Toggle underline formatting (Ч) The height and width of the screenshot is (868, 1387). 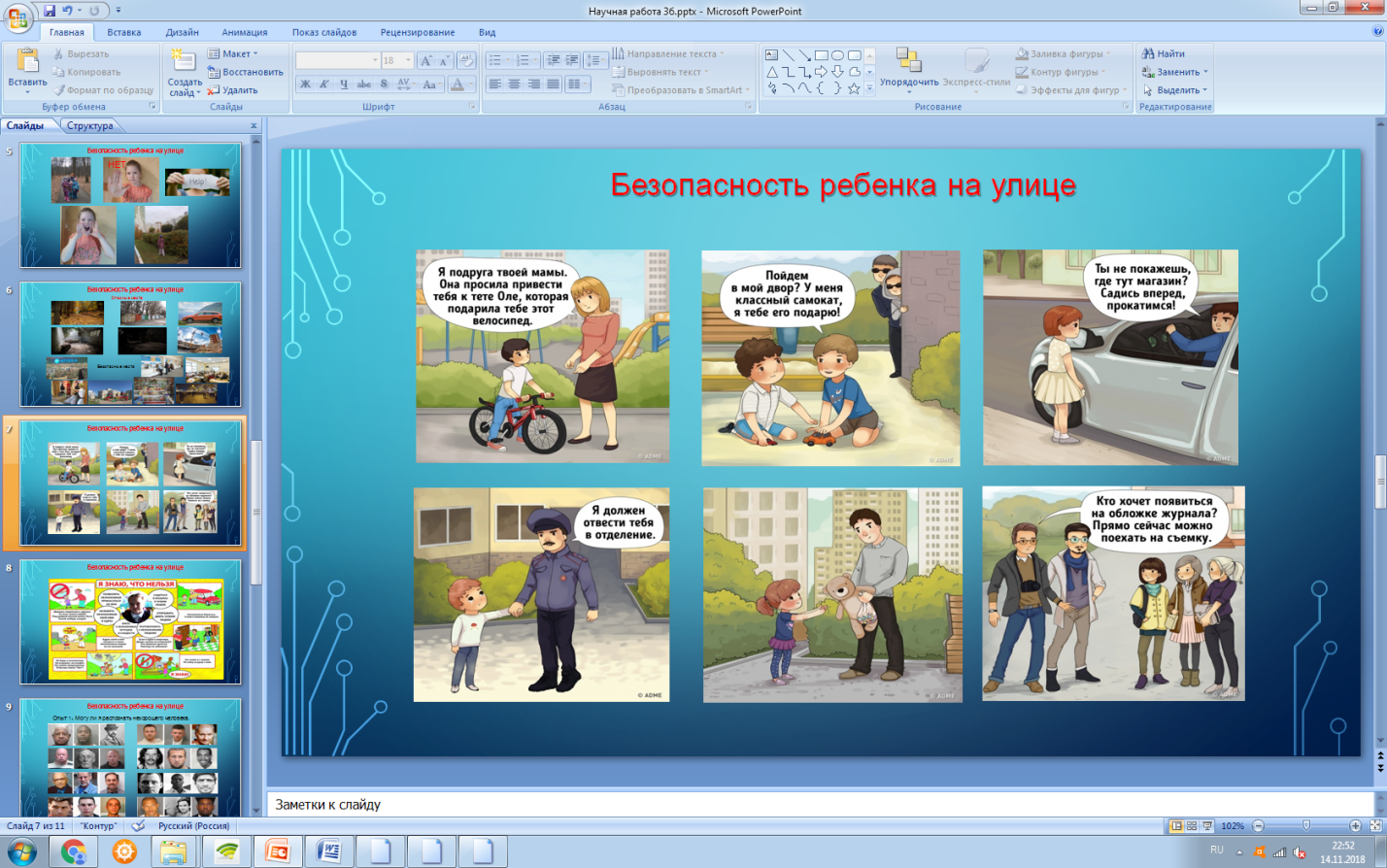(344, 84)
